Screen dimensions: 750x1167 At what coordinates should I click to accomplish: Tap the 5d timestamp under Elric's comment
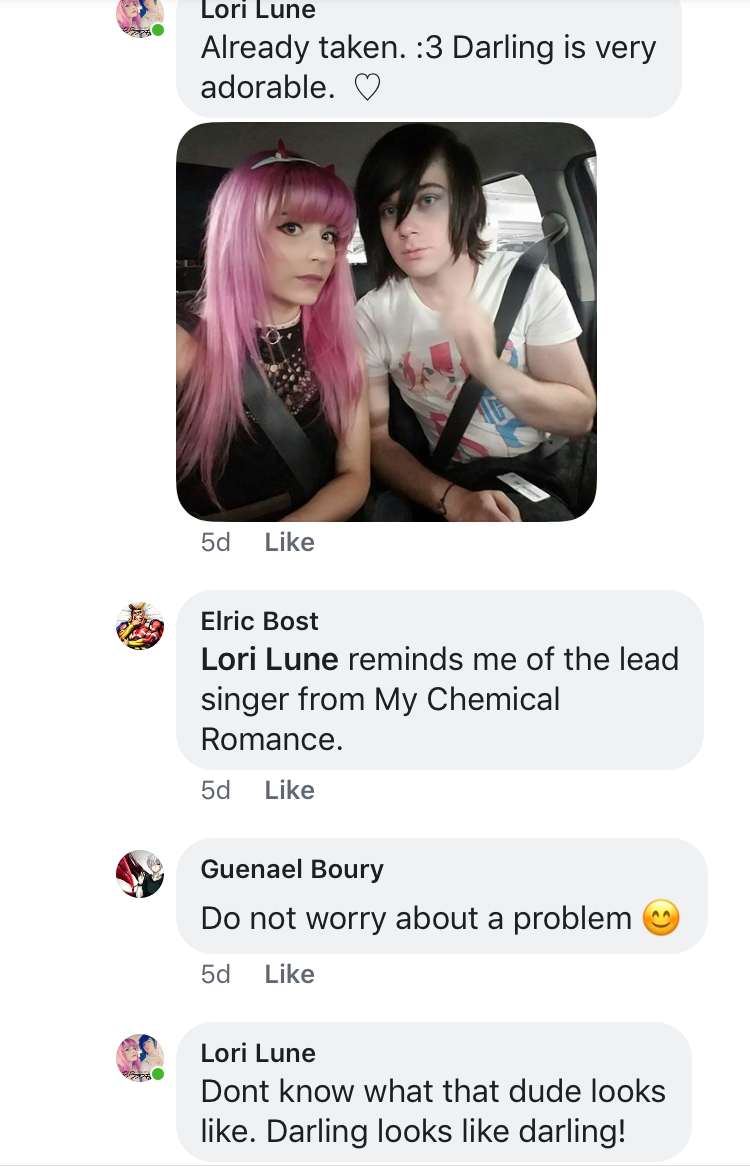216,790
